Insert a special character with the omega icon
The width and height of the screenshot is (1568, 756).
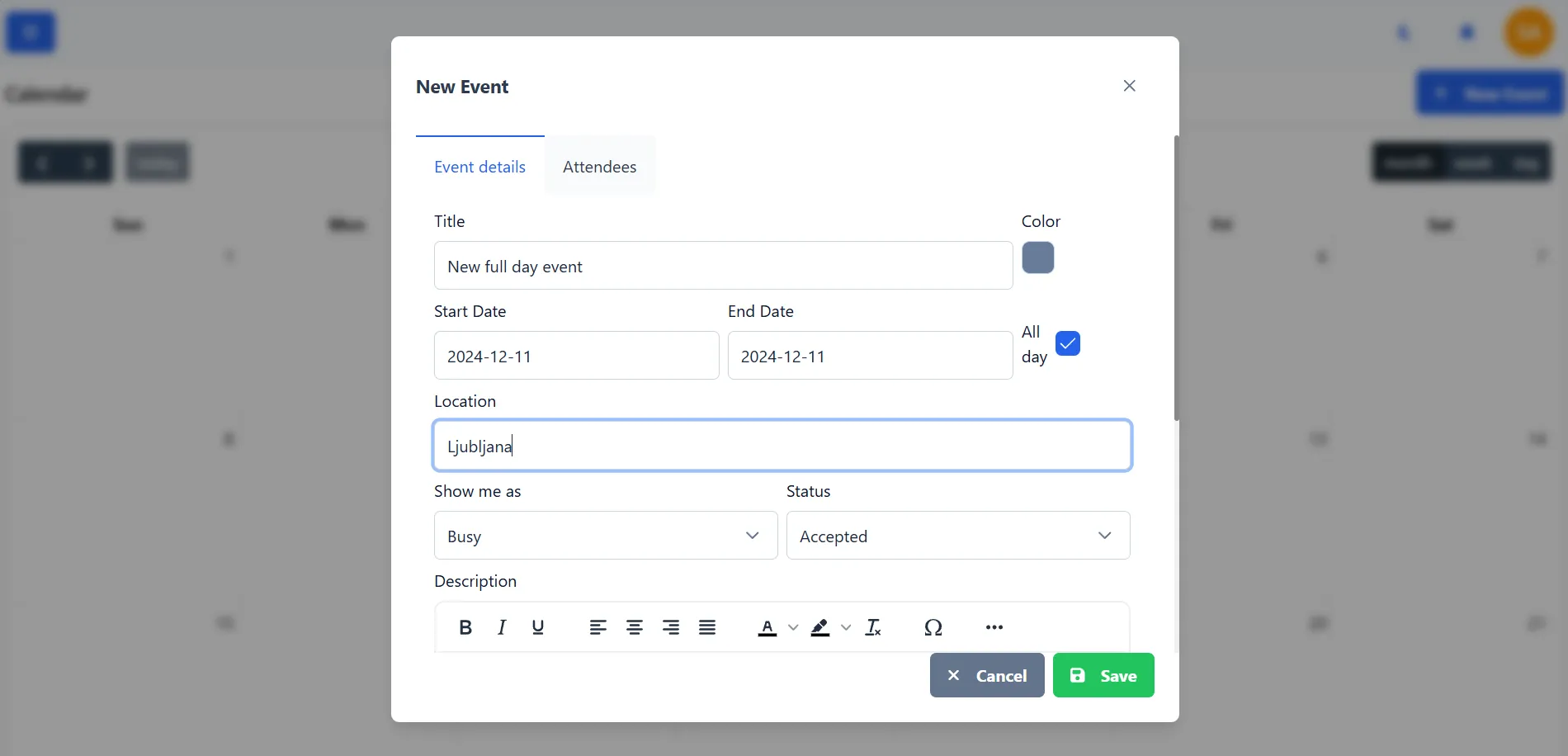pyautogui.click(x=933, y=627)
